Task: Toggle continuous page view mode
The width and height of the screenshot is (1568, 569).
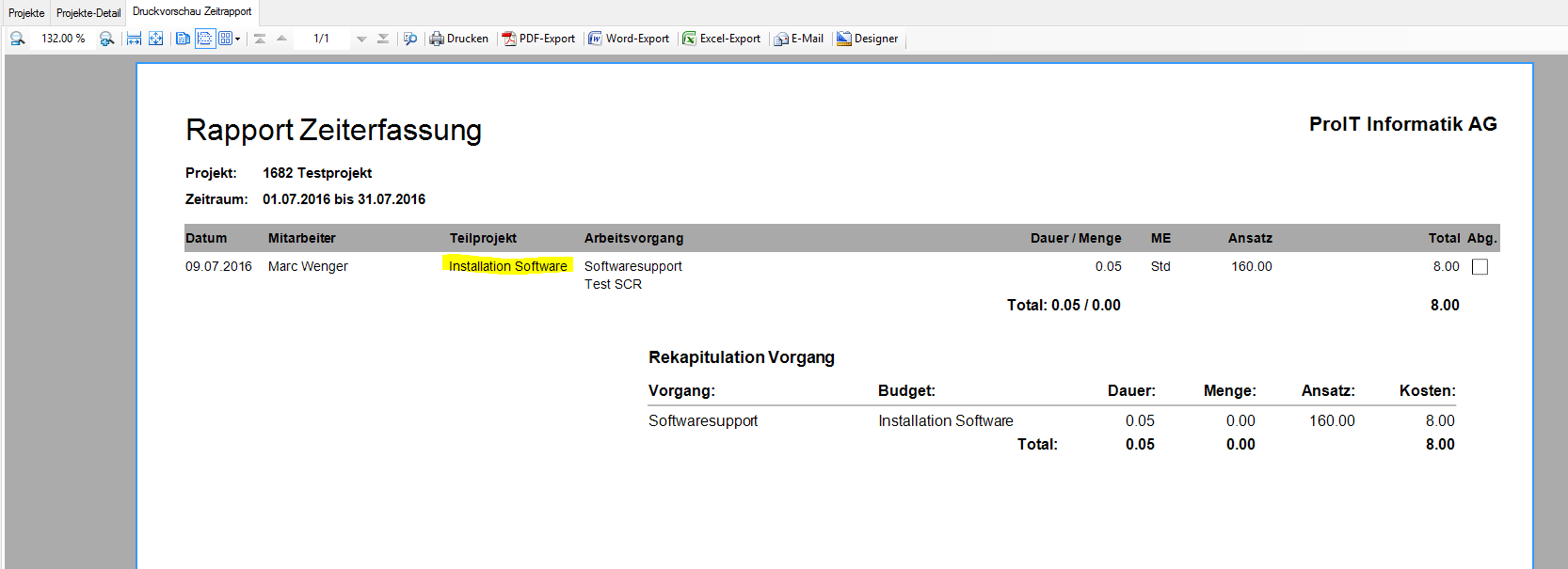Action: tap(204, 39)
